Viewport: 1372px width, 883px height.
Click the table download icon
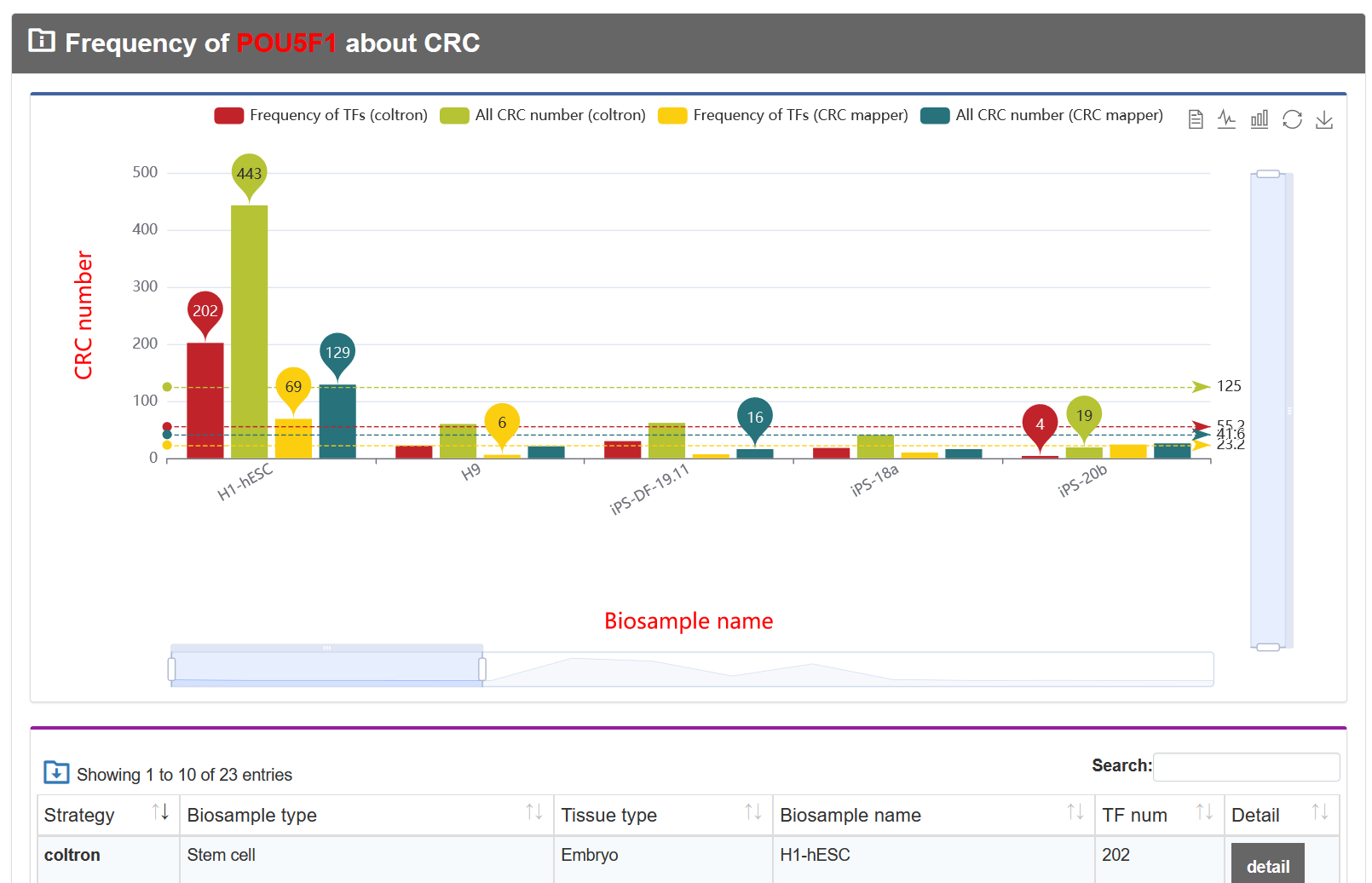(x=56, y=772)
